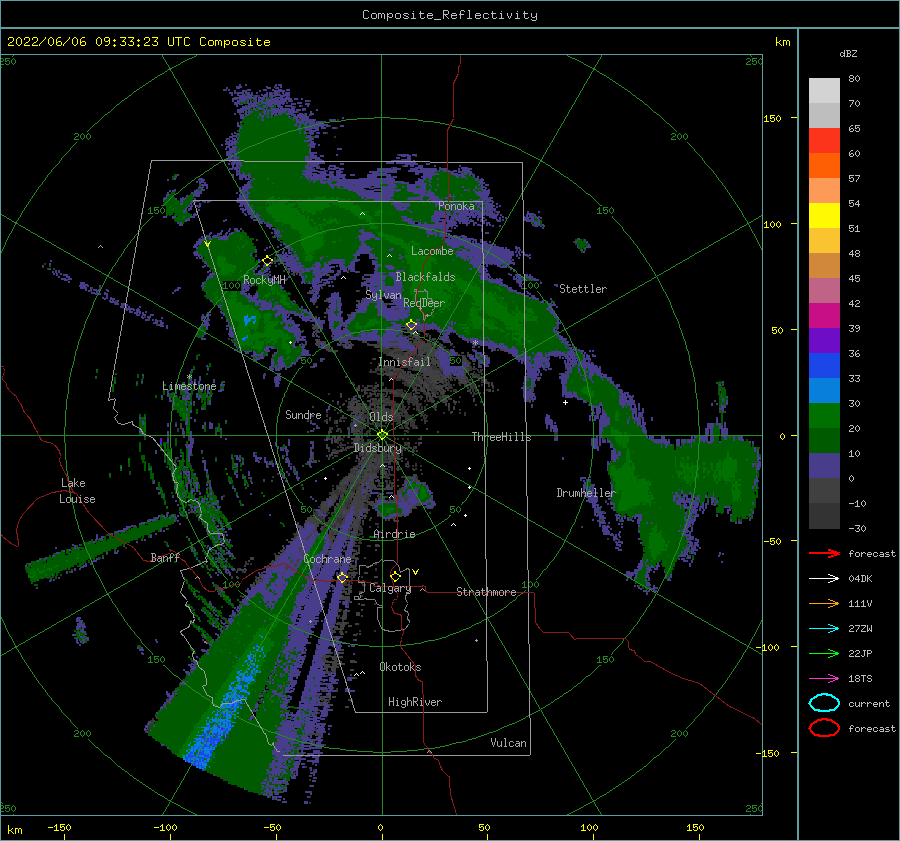Image resolution: width=900 pixels, height=841 pixels.
Task: Click the Cochrane city label
Action: pyautogui.click(x=327, y=559)
